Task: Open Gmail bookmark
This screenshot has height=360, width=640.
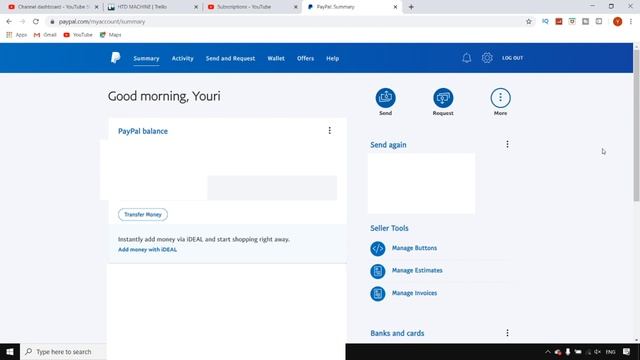Action: point(45,35)
